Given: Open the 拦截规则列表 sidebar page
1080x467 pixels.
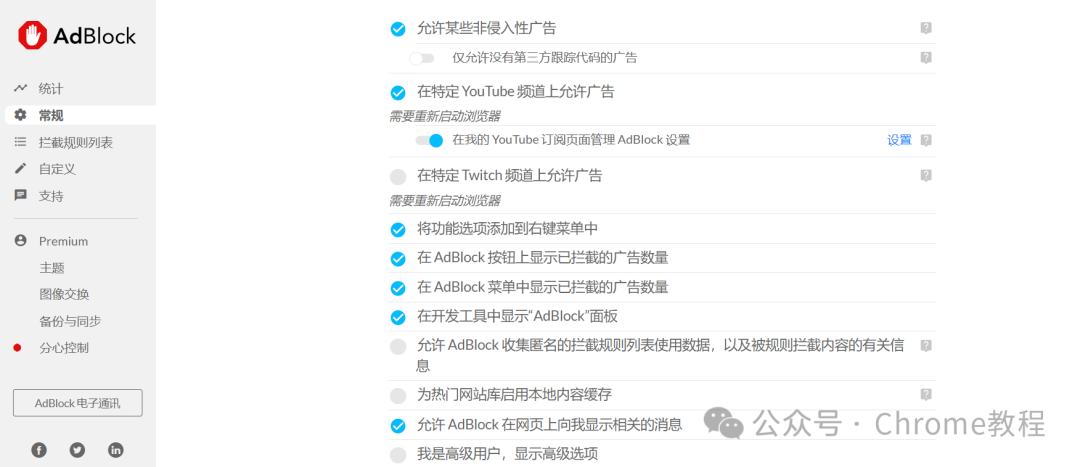Looking at the screenshot, I should (x=76, y=143).
